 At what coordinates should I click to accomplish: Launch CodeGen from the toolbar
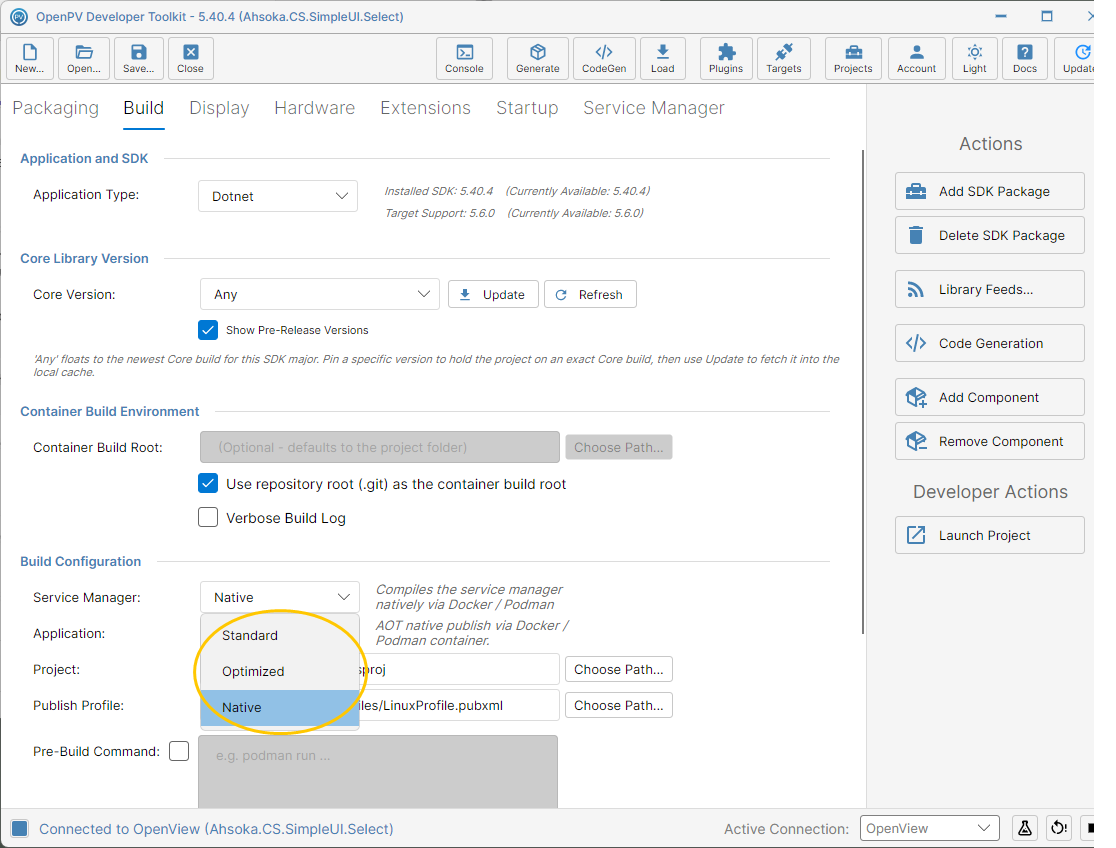tap(604, 58)
